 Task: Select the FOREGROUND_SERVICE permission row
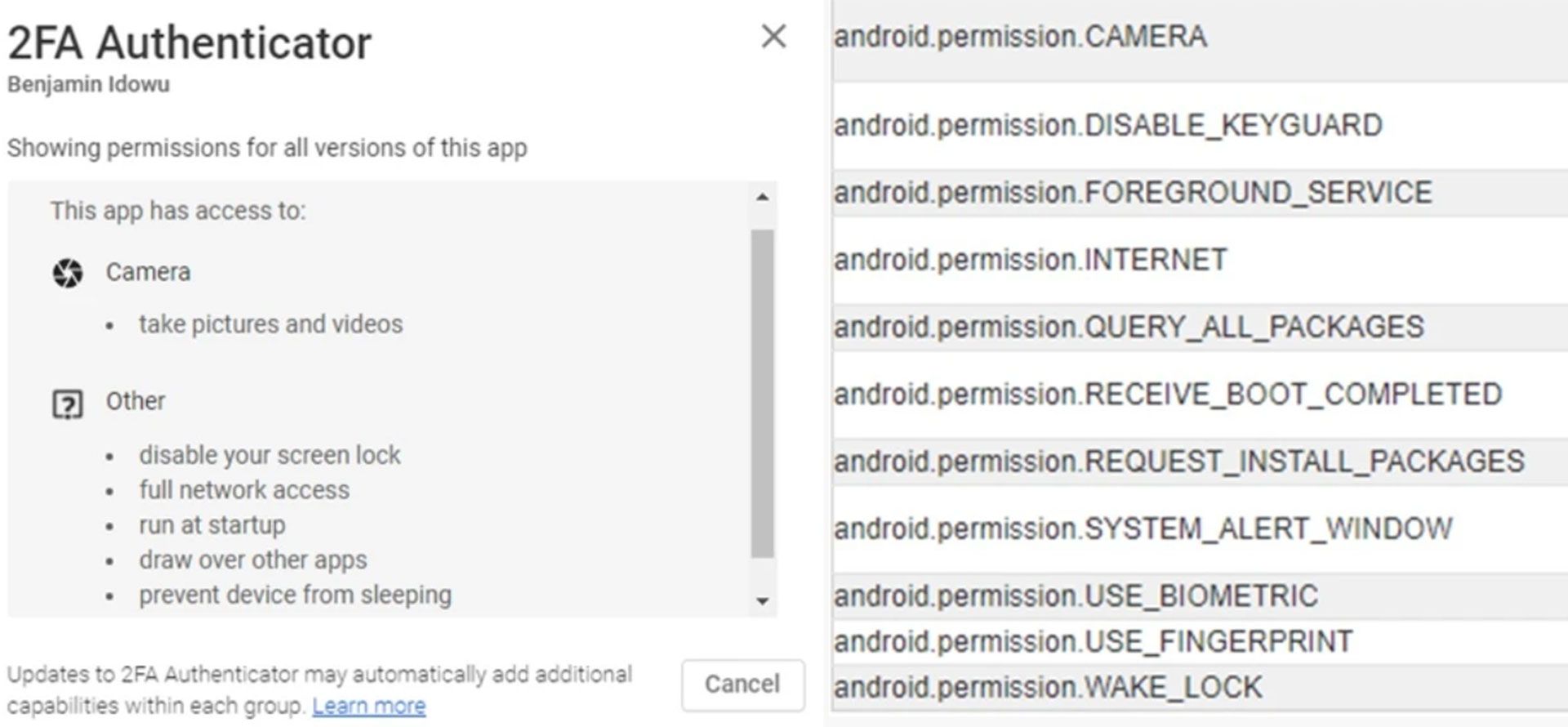[1200, 193]
